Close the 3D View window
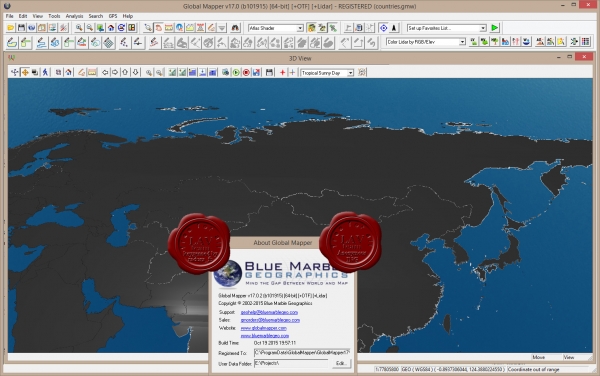The image size is (600, 376). (584, 57)
